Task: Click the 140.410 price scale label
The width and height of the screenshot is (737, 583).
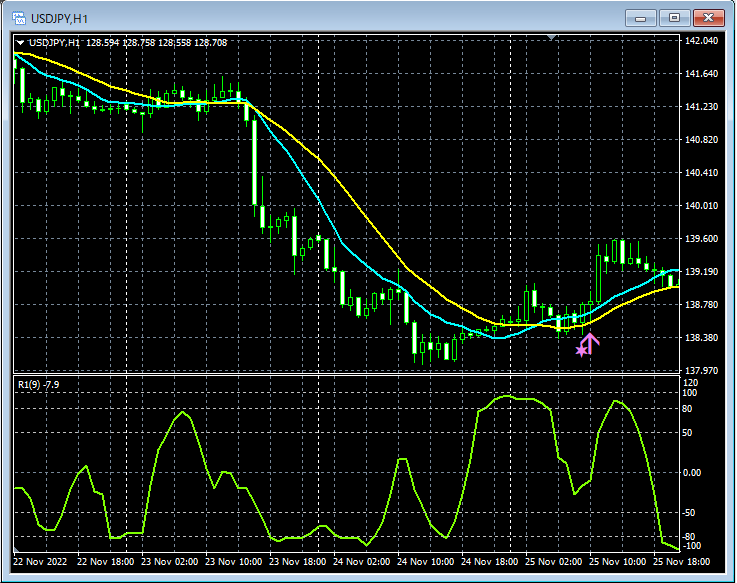Action: click(x=701, y=173)
